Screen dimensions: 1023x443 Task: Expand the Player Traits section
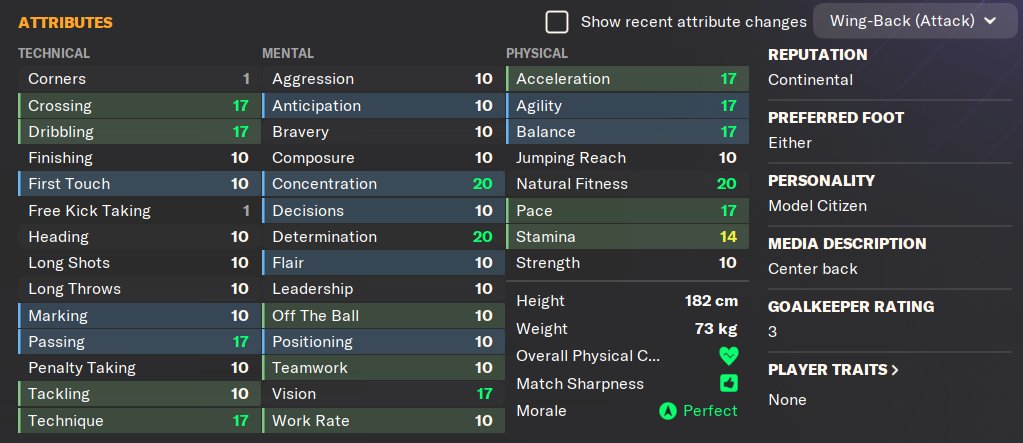click(833, 370)
